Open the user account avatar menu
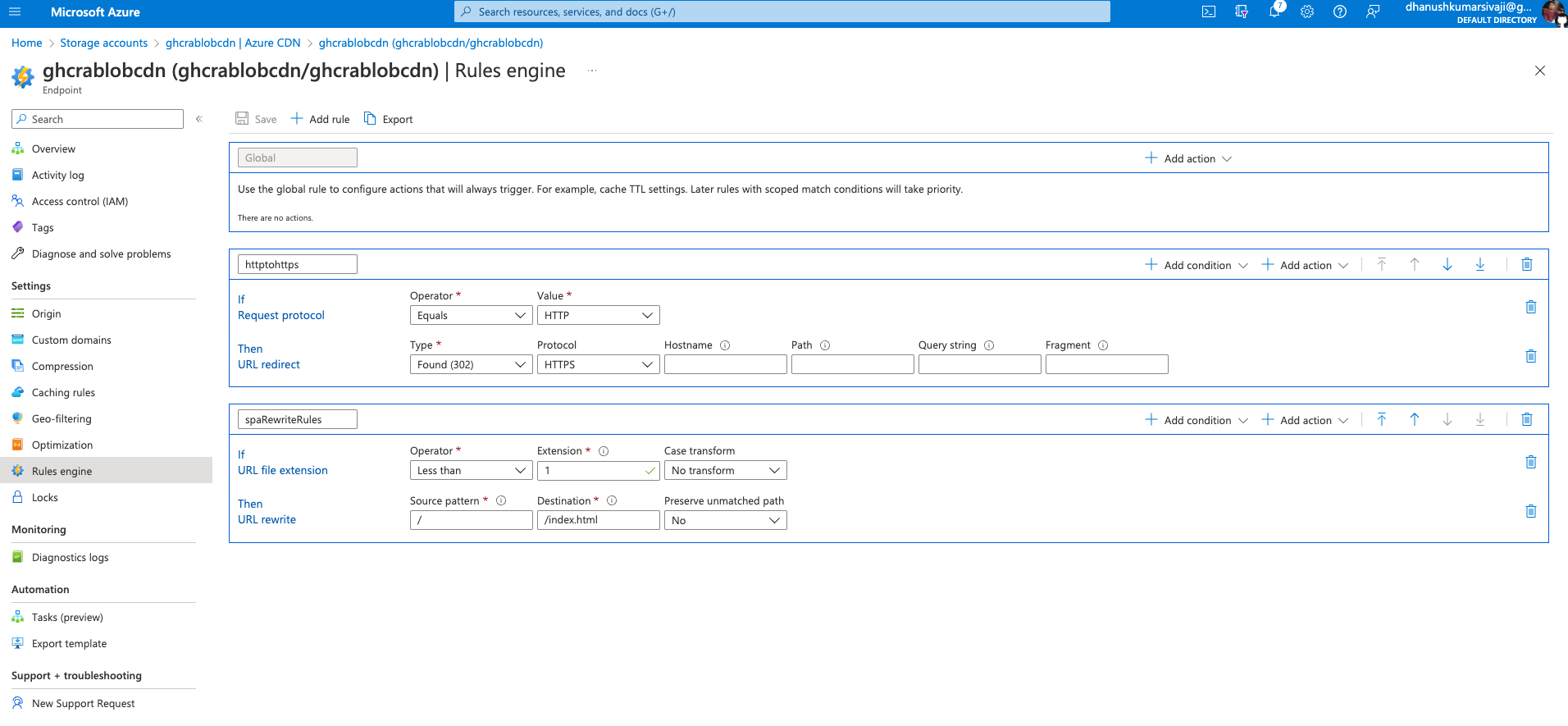Image resolution: width=1568 pixels, height=726 pixels. 1553,12
